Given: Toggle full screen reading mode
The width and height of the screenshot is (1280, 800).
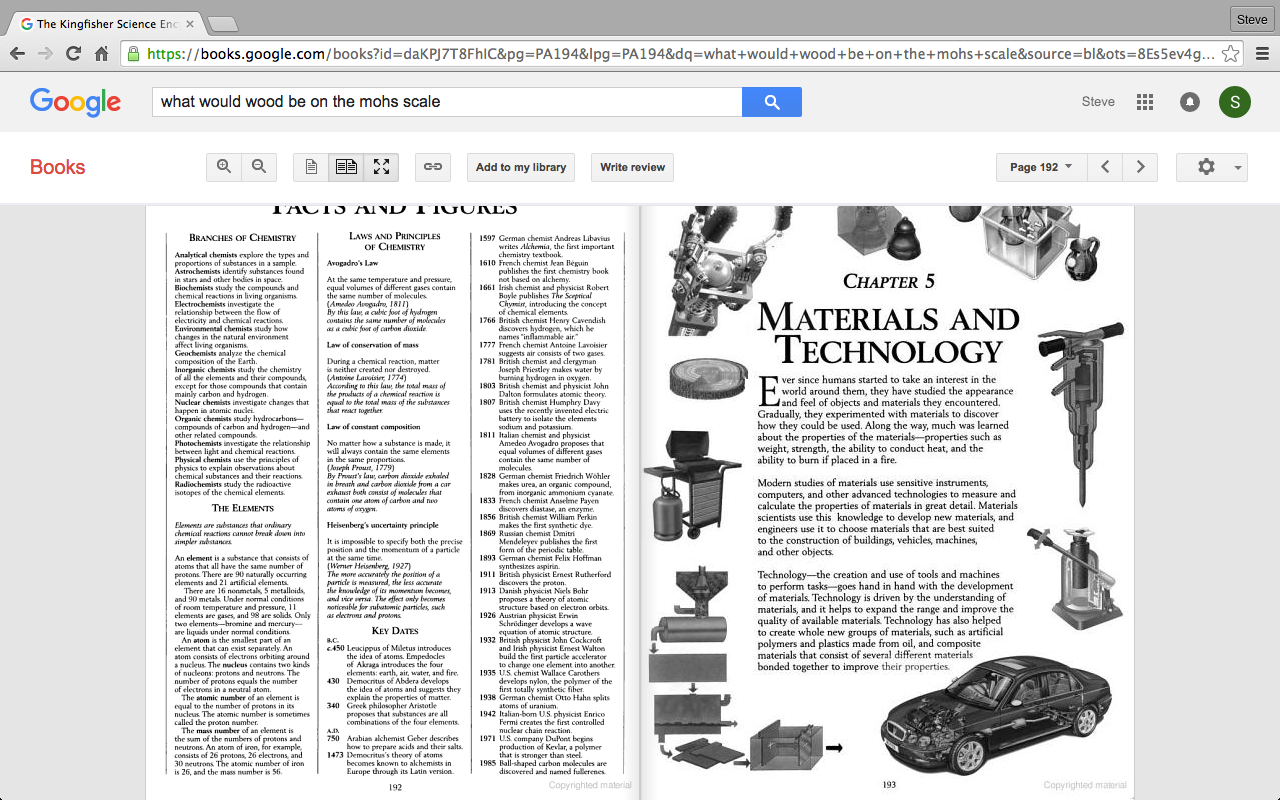Looking at the screenshot, I should [x=381, y=167].
